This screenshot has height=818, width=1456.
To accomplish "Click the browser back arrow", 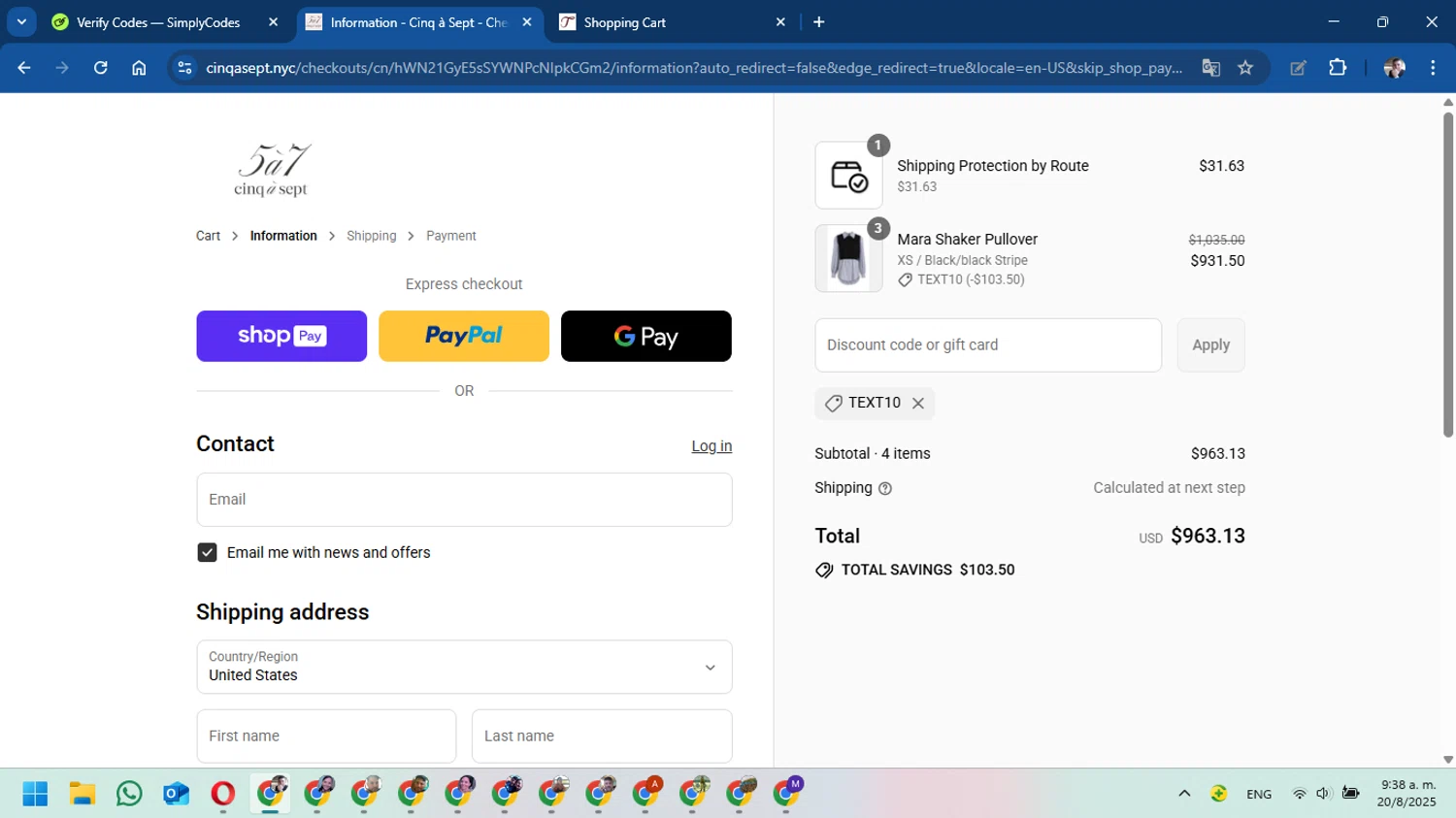I will (24, 68).
